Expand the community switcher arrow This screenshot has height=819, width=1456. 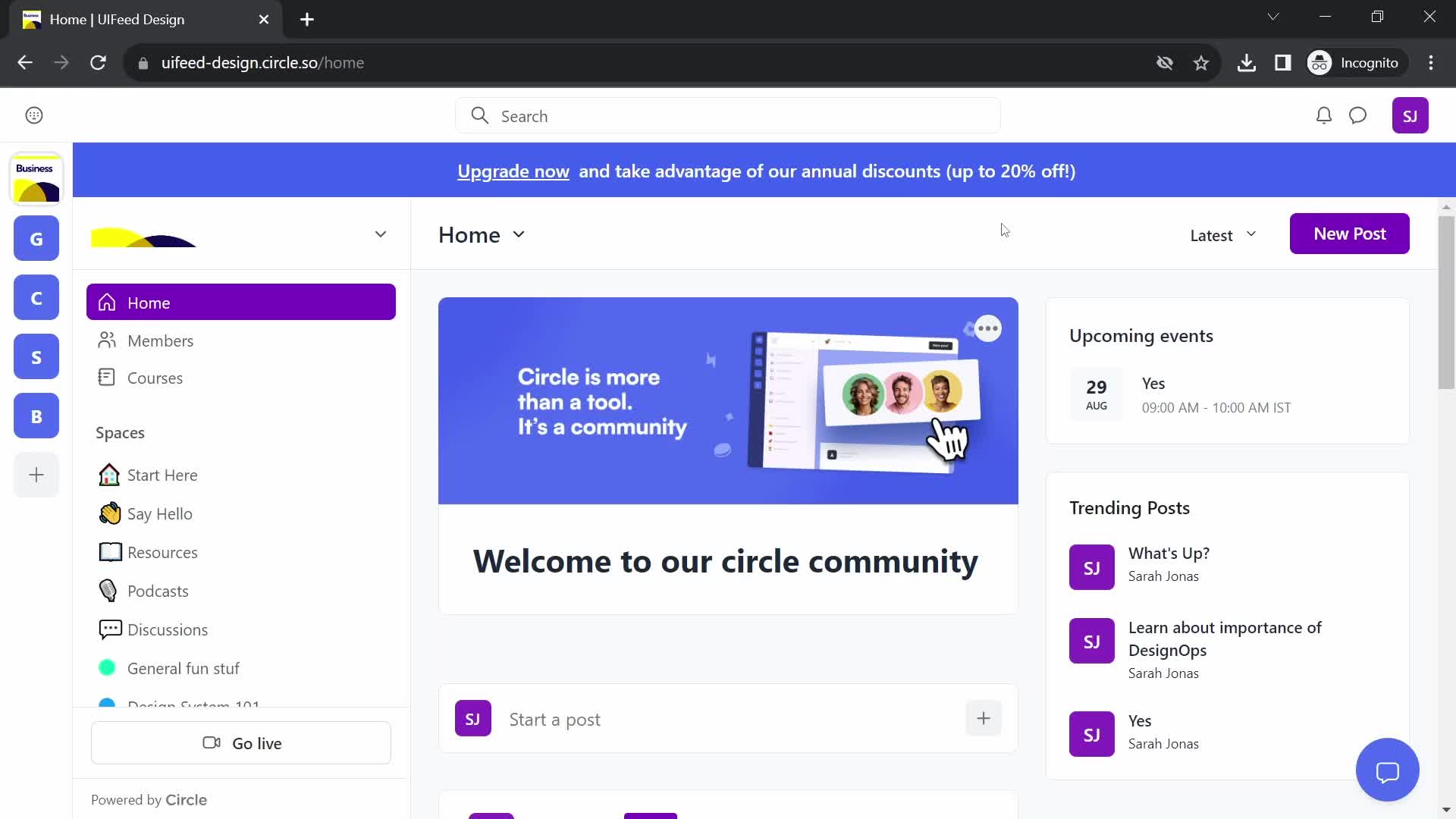(381, 233)
